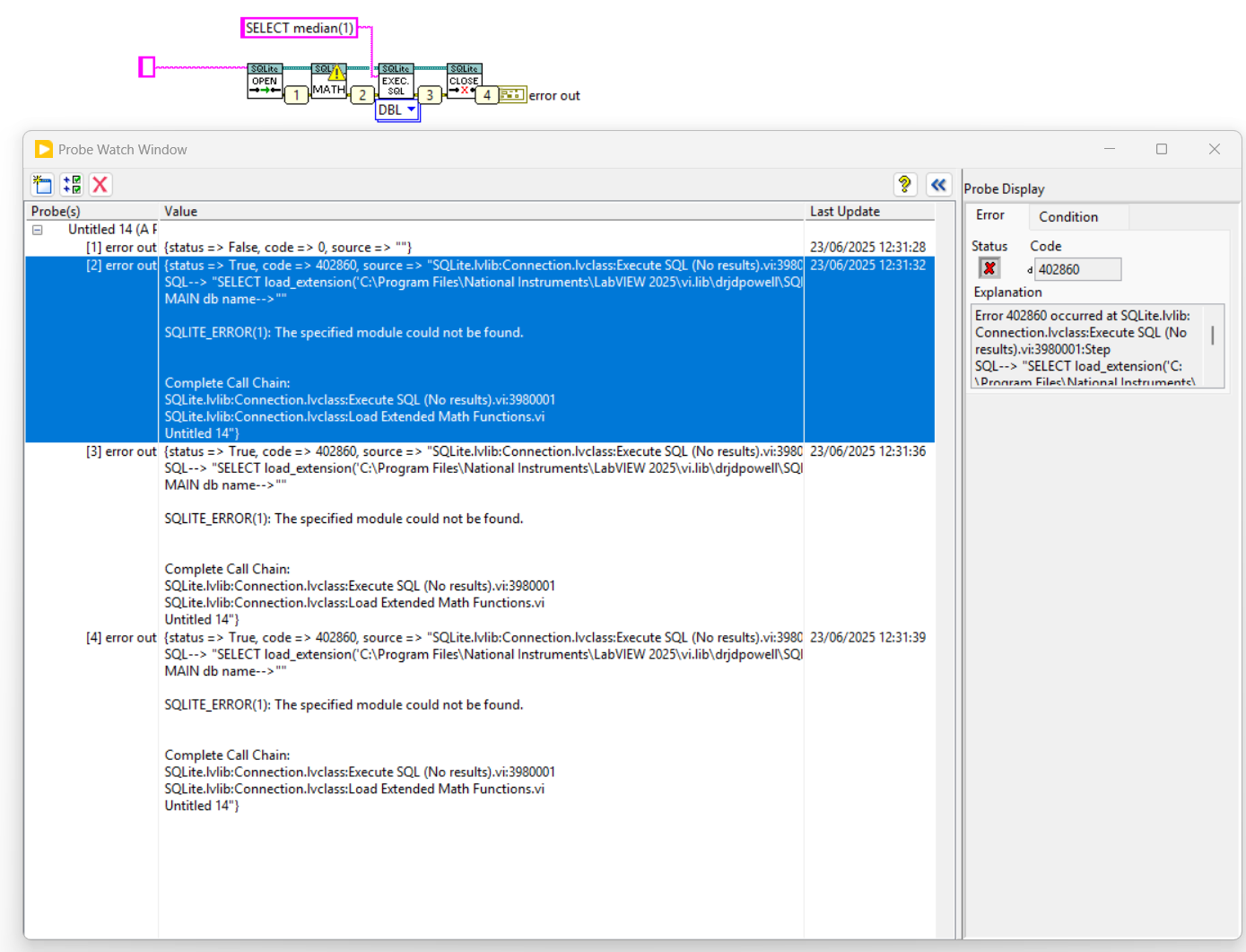
Task: Select the [3] error out probe row
Action: (x=480, y=536)
